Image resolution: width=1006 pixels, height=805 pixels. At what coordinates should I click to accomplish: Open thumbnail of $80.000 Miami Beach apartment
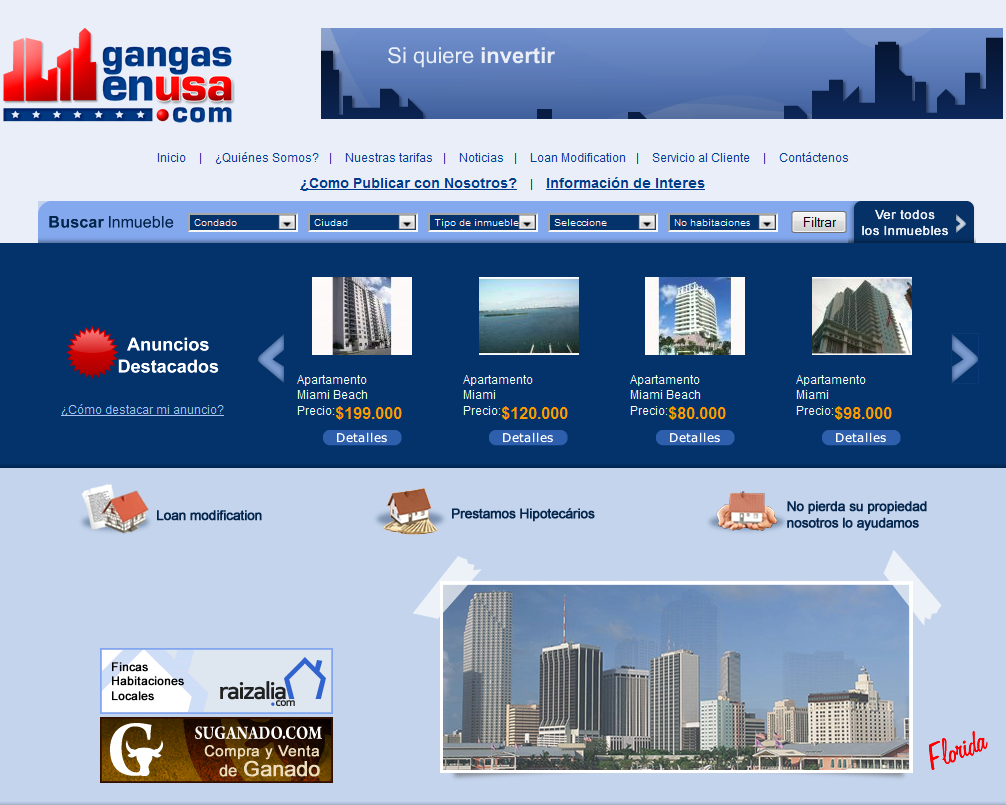point(695,316)
